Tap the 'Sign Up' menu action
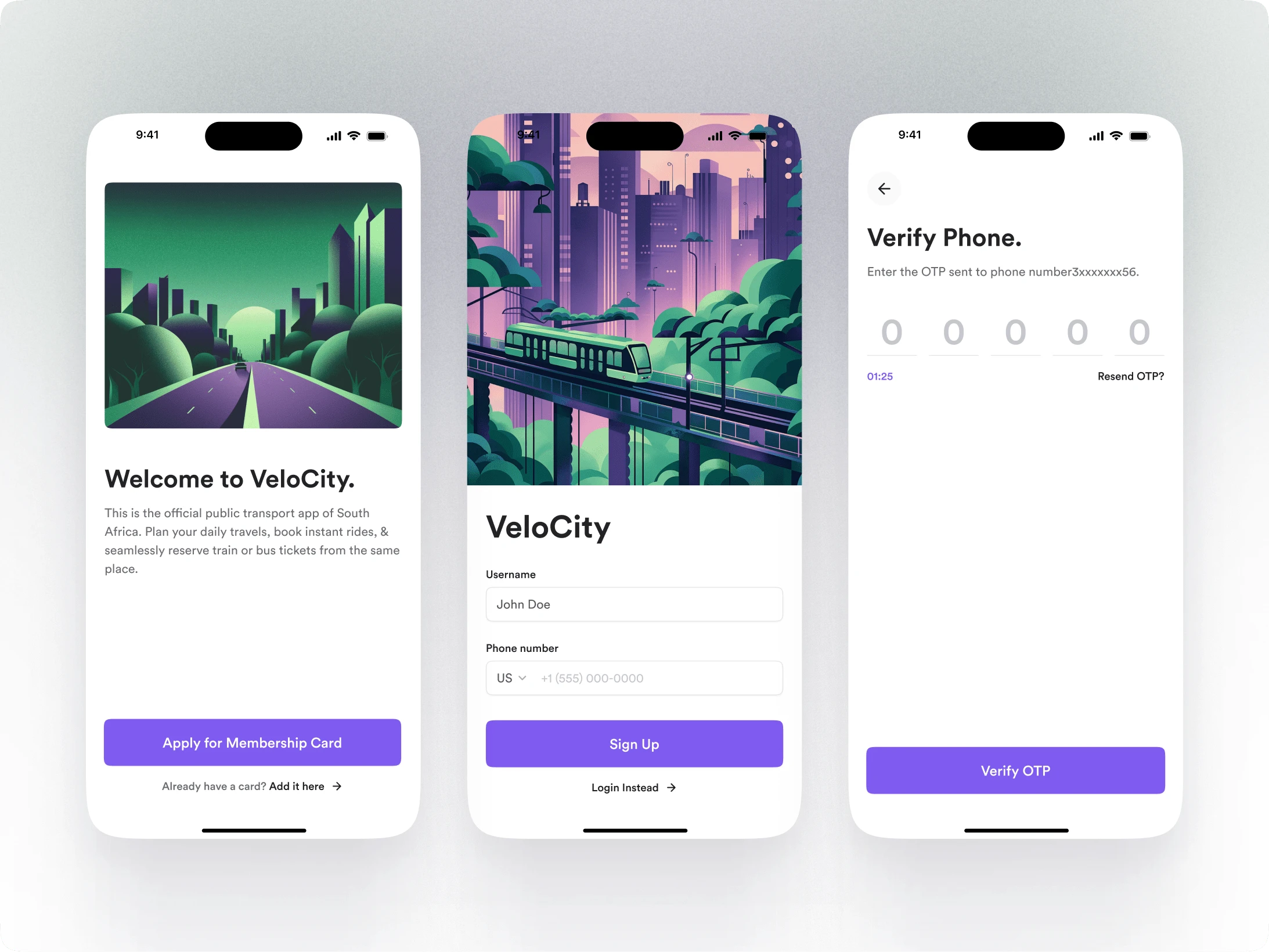The image size is (1269, 952). [x=634, y=743]
